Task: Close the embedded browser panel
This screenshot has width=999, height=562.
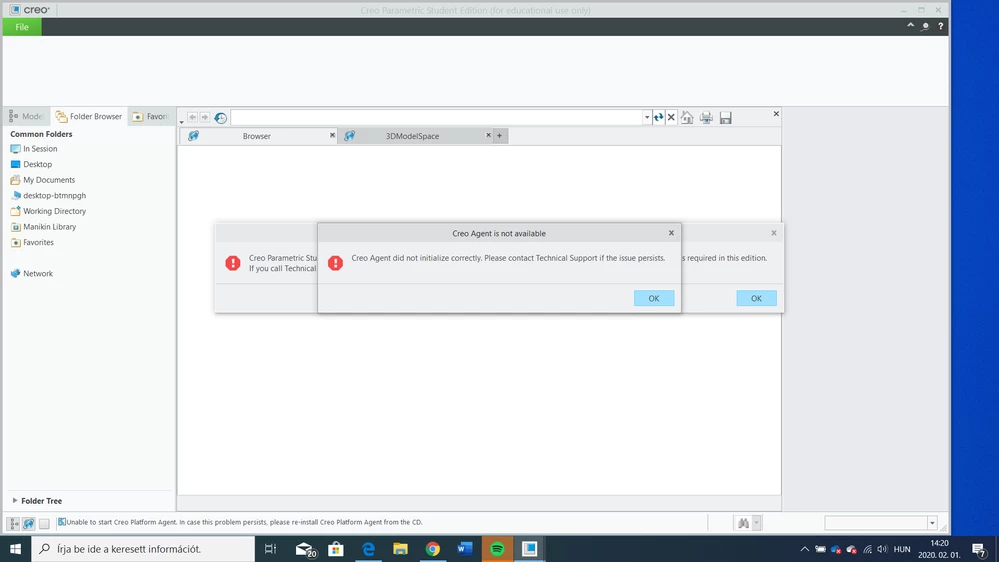Action: pos(776,113)
